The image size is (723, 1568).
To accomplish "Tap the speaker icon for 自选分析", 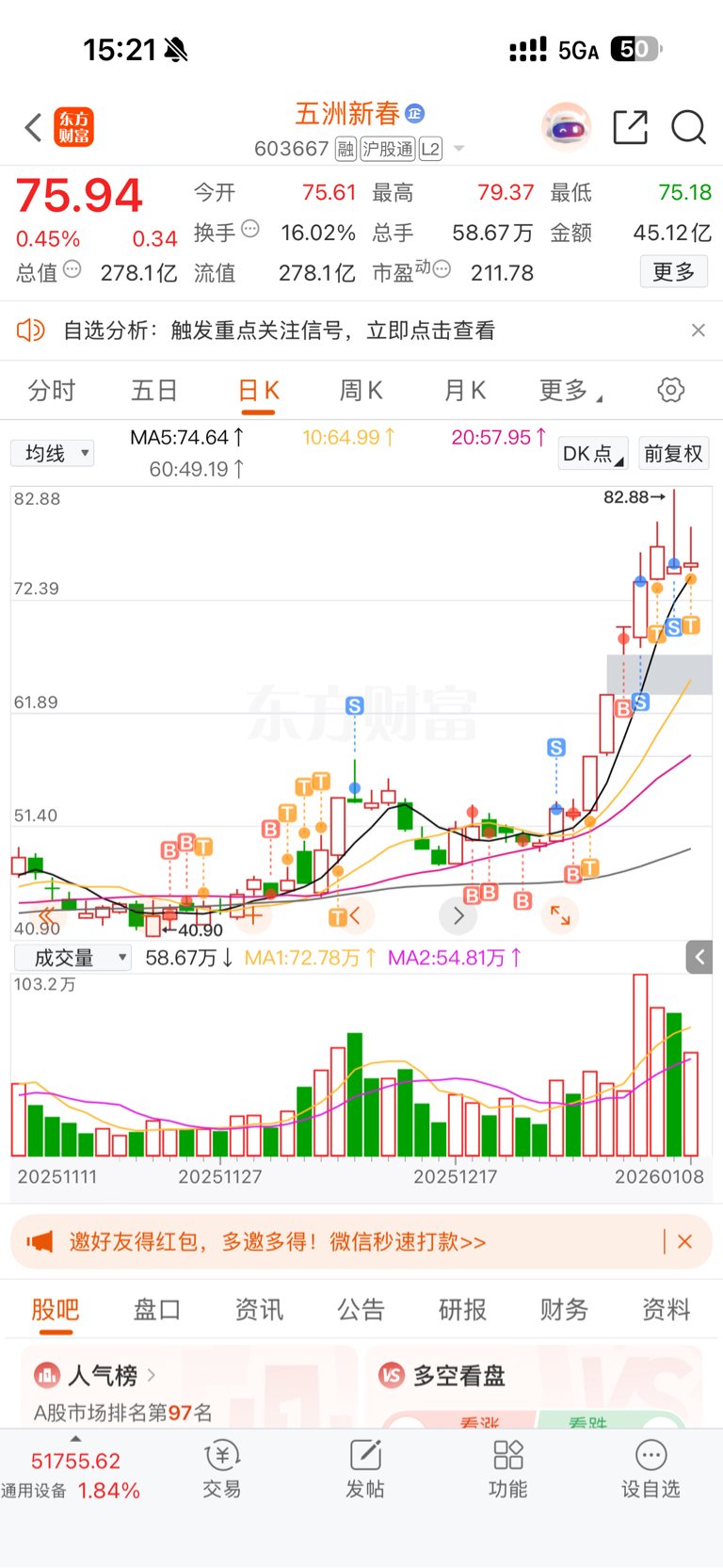I will point(31,331).
